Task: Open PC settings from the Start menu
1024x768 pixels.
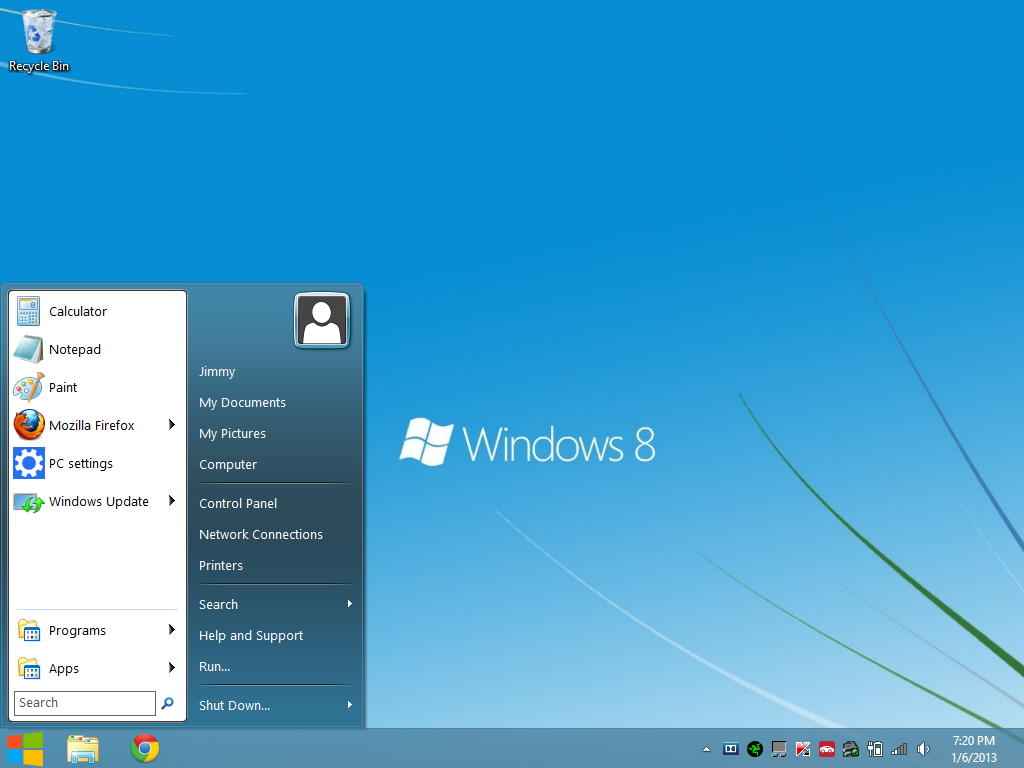Action: pyautogui.click(x=96, y=463)
